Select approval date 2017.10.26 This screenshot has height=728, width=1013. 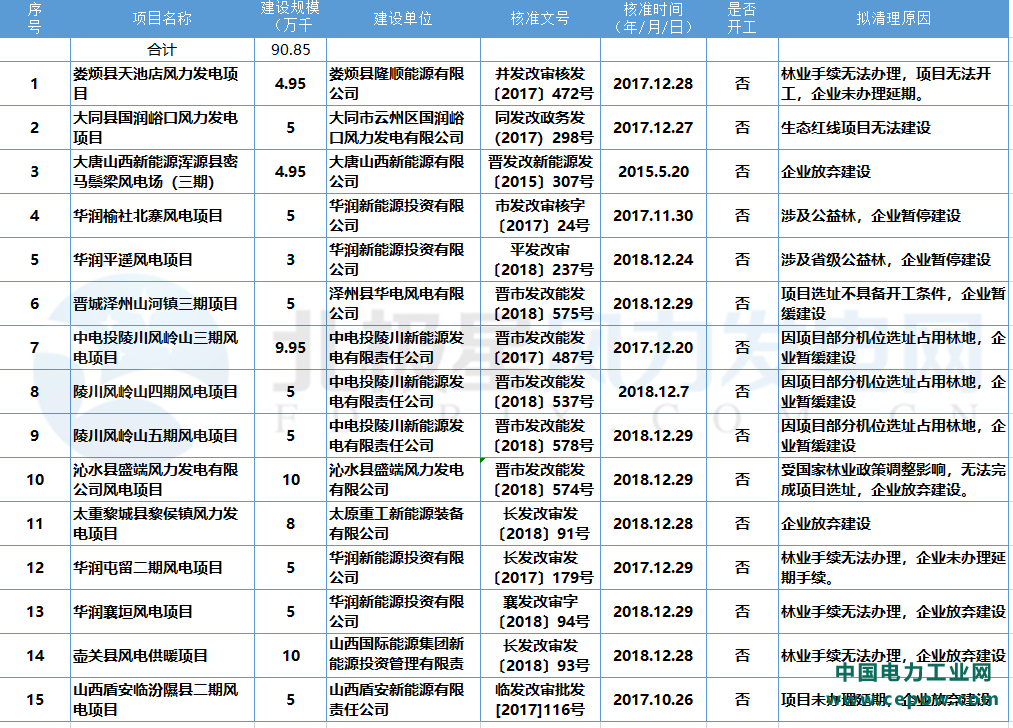(x=653, y=699)
